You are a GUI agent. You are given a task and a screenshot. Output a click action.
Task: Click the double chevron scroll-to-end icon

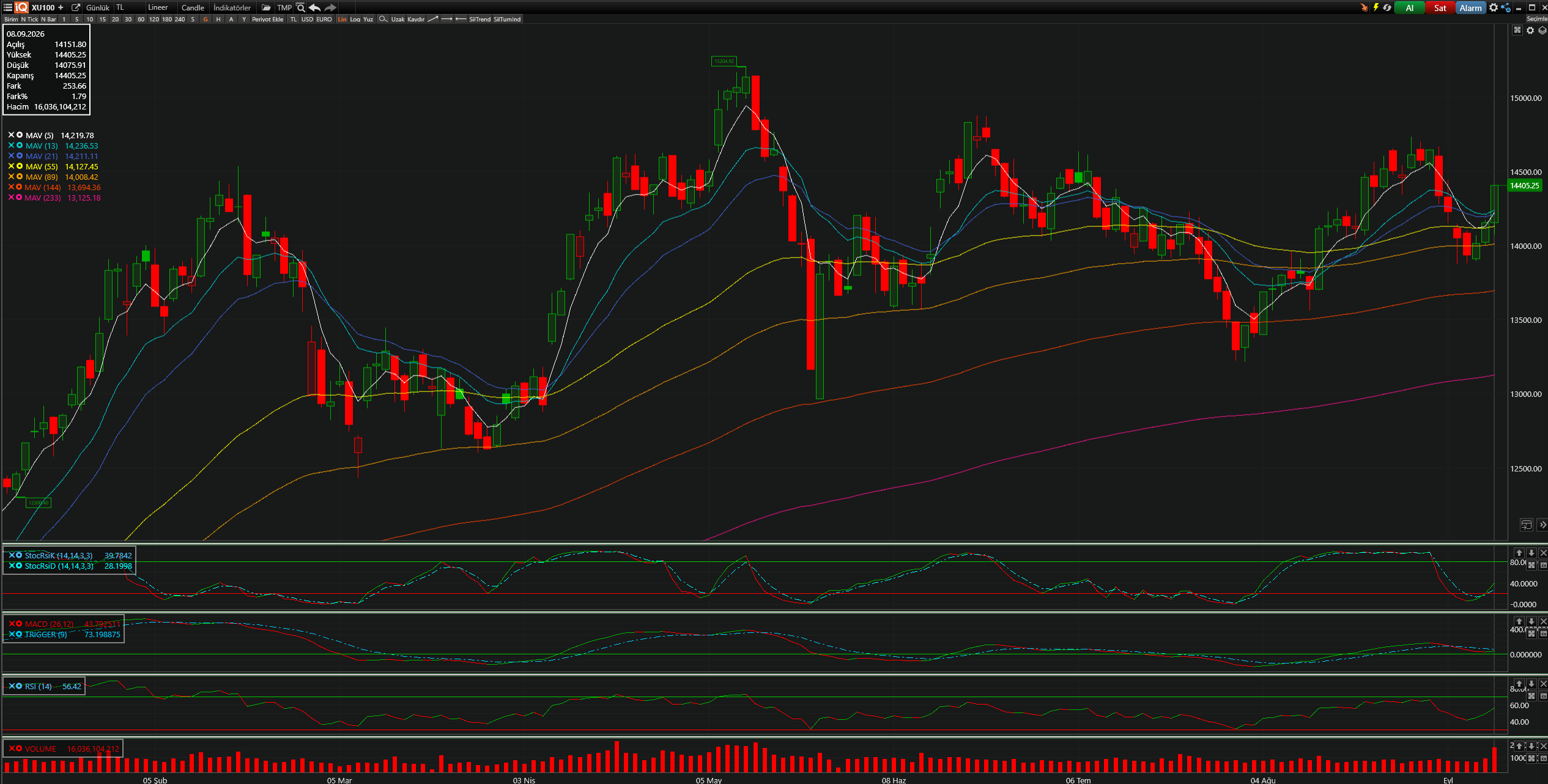click(1542, 525)
